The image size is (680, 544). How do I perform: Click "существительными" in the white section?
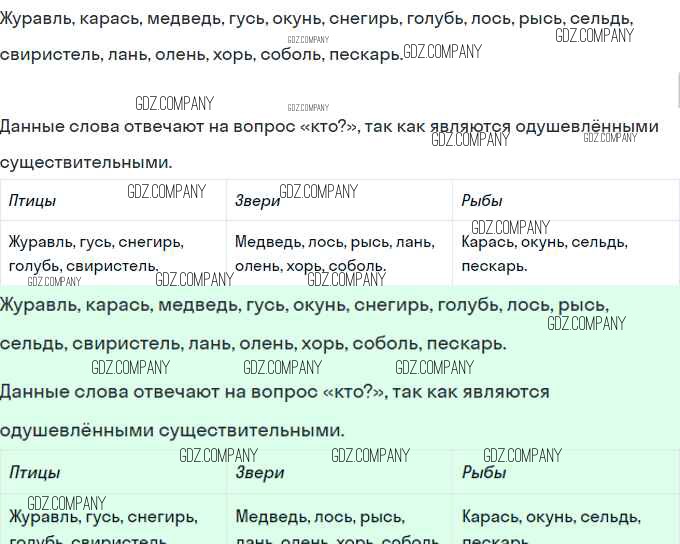[86, 162]
